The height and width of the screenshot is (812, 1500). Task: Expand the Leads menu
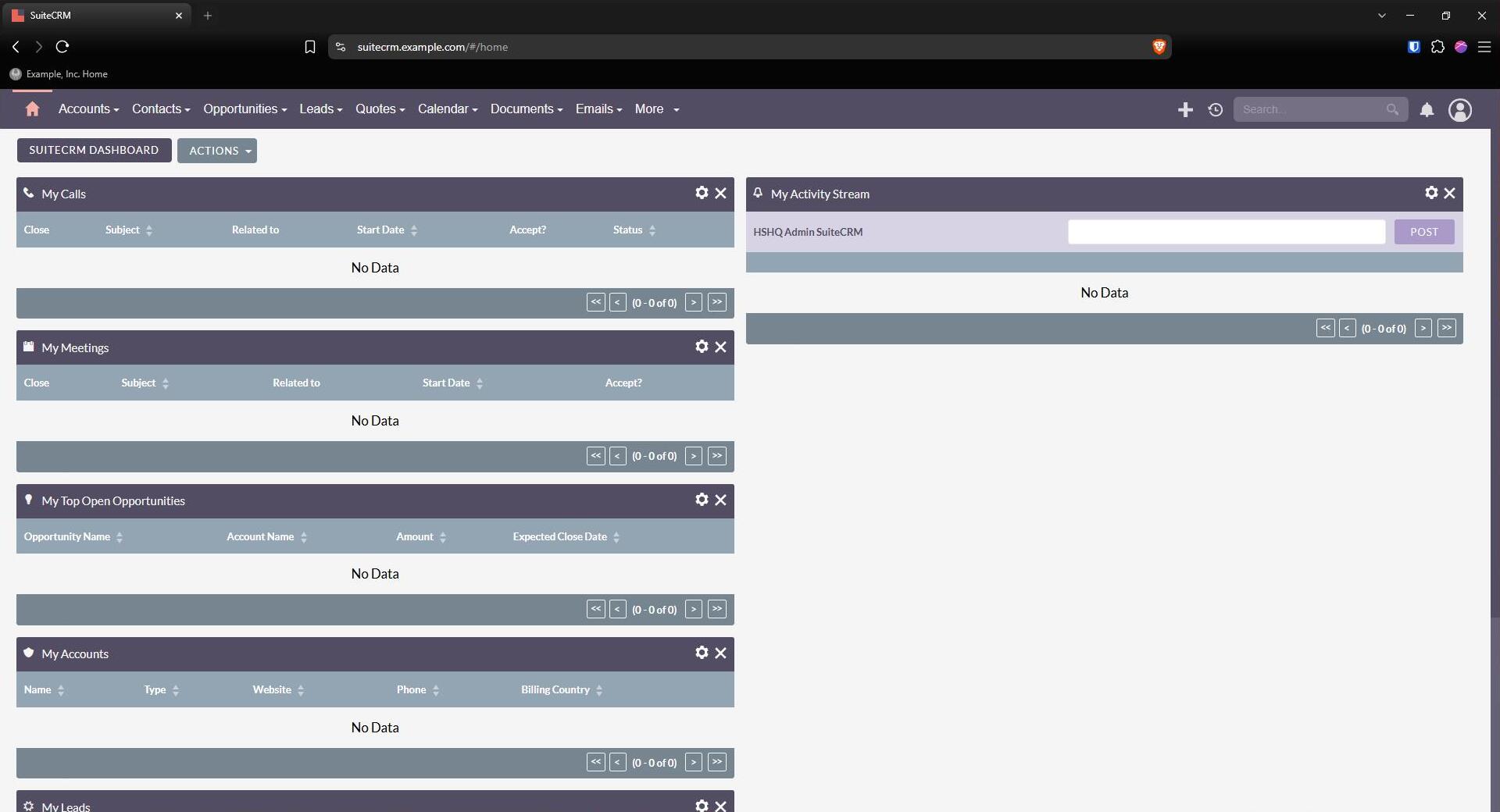[321, 109]
